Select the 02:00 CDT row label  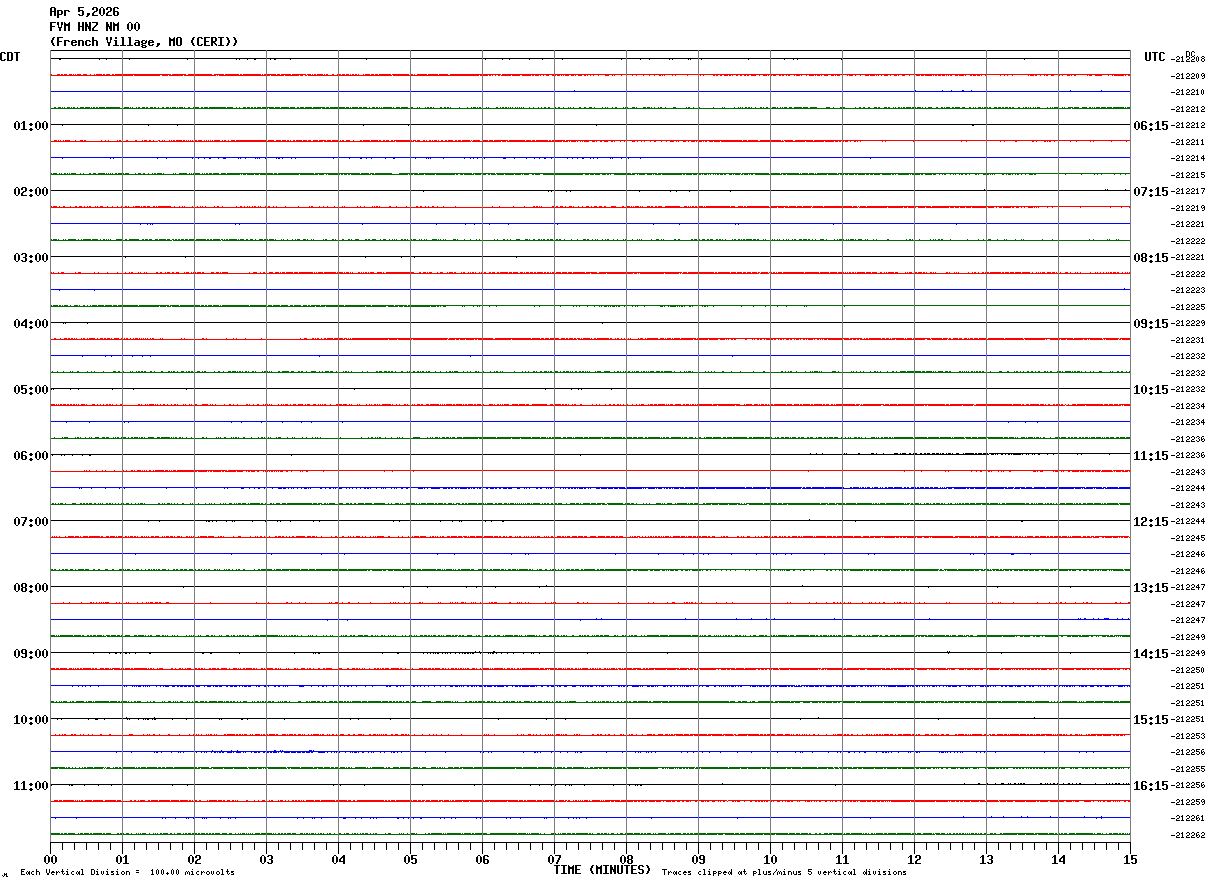click(31, 192)
